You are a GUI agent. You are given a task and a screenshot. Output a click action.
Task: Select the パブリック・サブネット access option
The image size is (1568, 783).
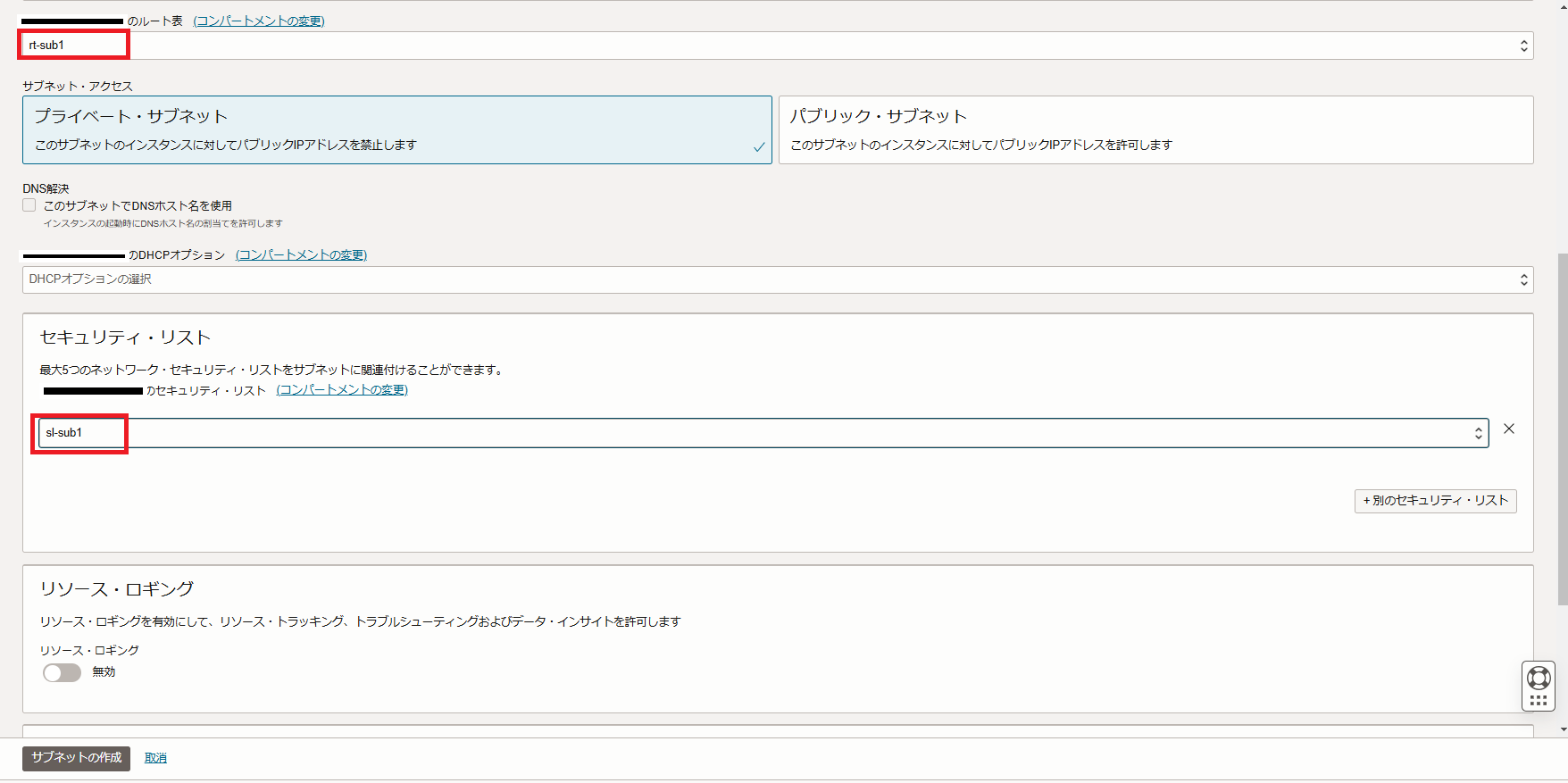(x=1155, y=129)
